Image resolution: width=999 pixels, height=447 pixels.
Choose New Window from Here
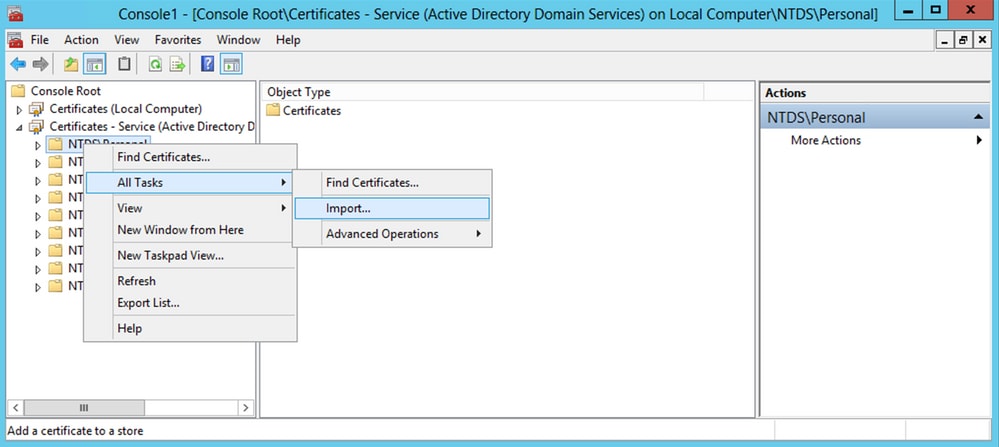point(190,230)
